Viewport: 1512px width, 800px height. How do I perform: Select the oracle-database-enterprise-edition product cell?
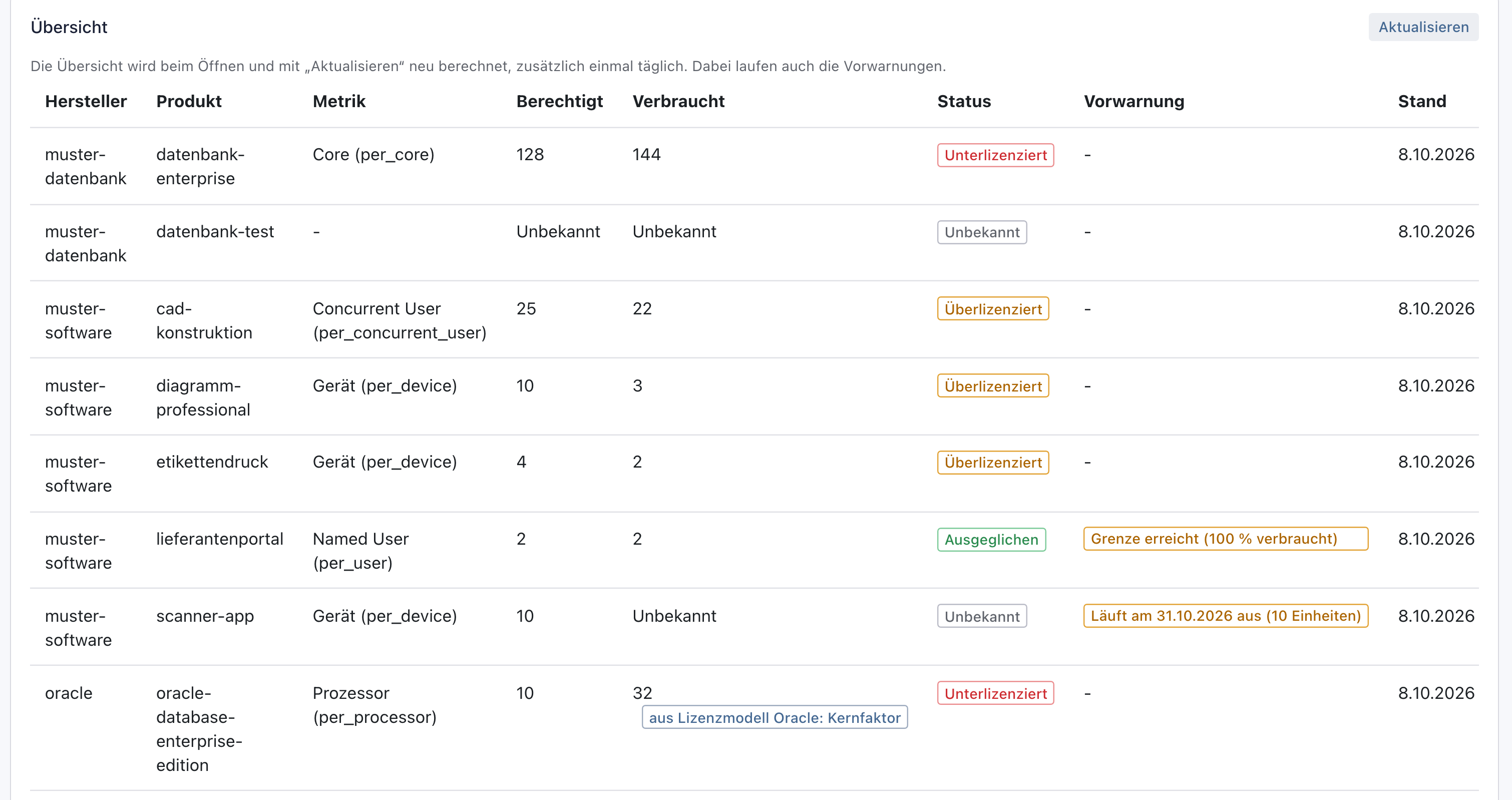pyautogui.click(x=199, y=729)
